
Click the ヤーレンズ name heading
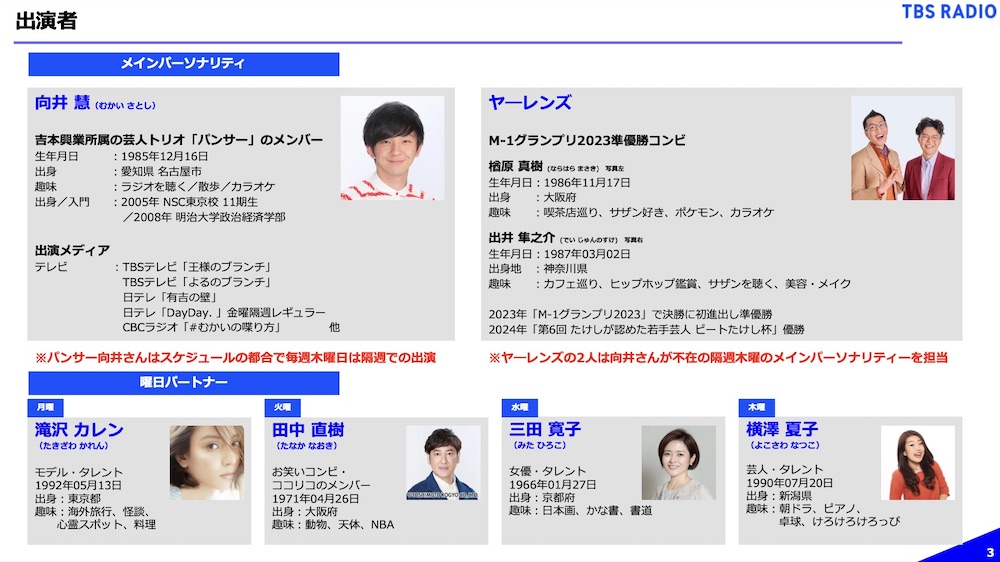tap(529, 103)
